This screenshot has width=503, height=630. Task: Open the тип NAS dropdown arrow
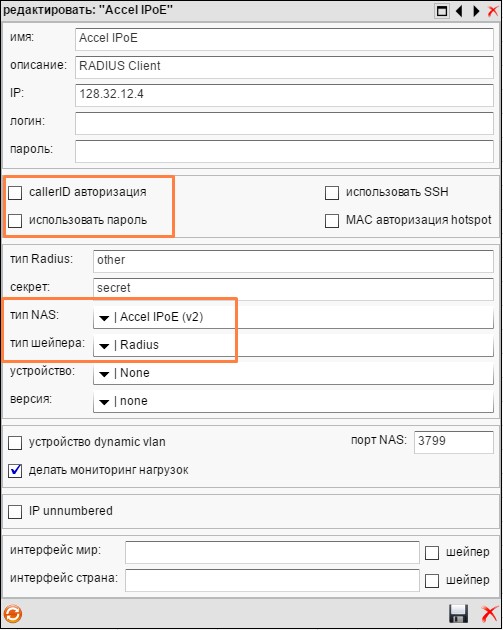104,318
